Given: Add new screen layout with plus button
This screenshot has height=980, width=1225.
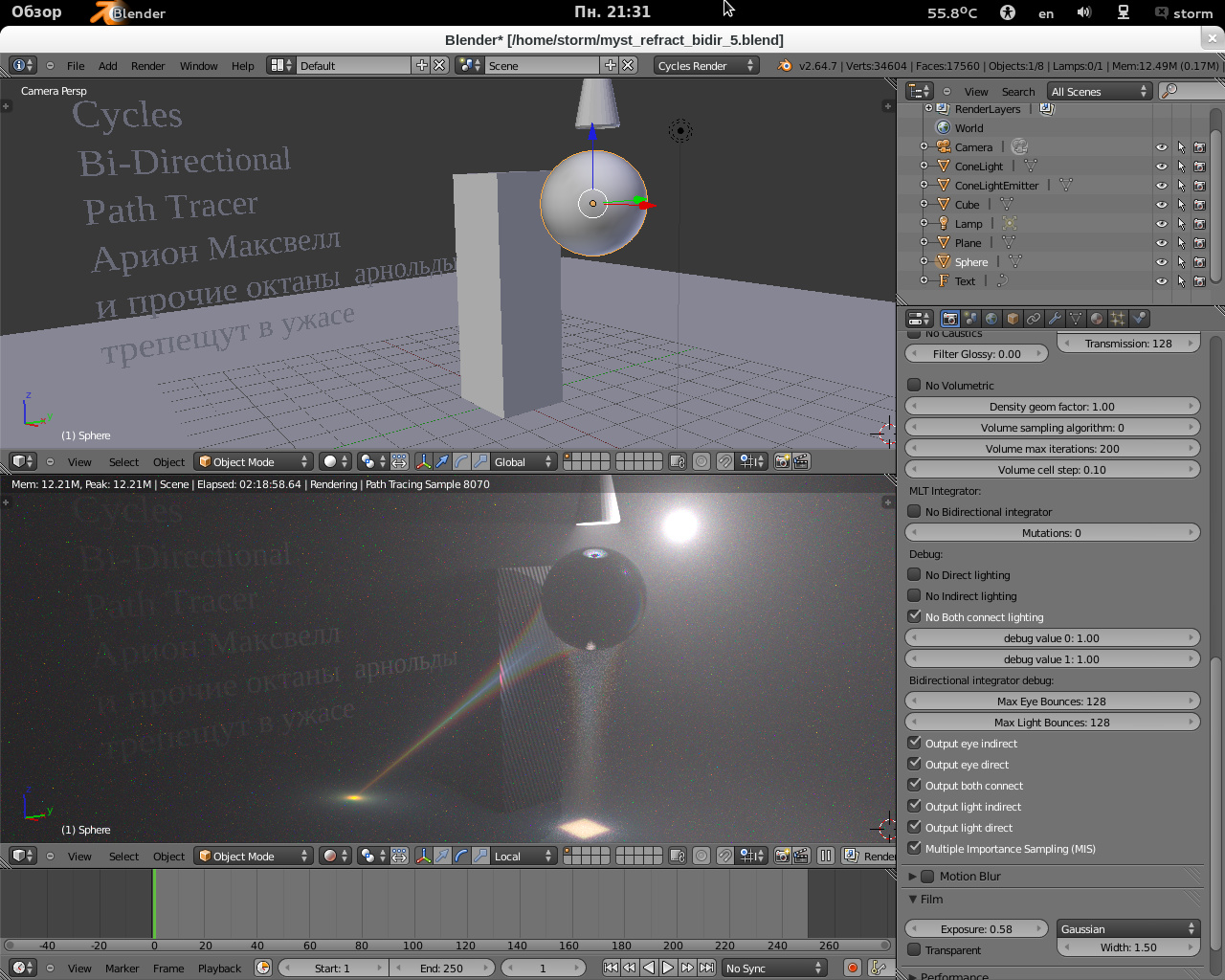Looking at the screenshot, I should tap(422, 65).
